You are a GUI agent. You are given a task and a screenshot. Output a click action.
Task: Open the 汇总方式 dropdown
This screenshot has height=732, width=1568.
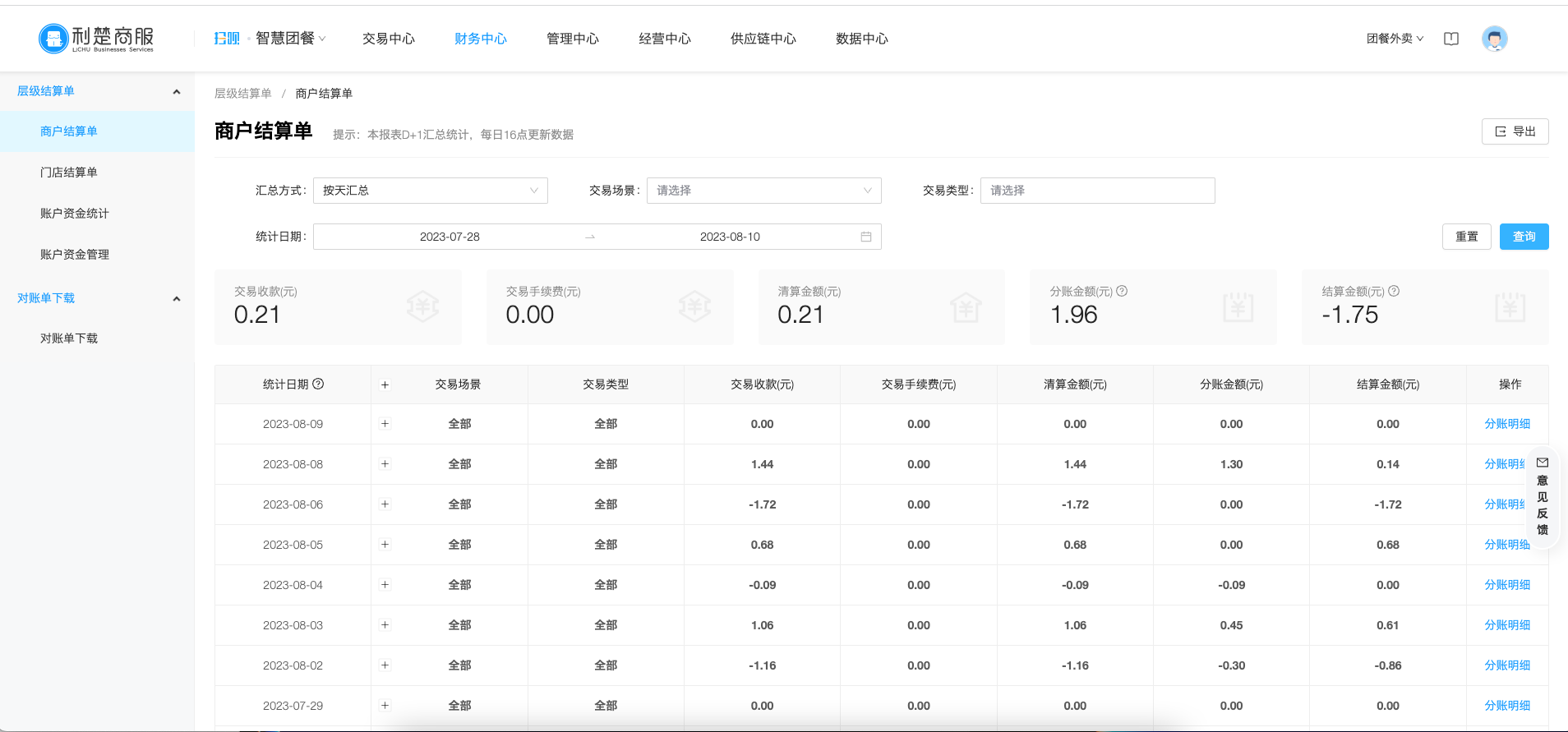tap(430, 191)
